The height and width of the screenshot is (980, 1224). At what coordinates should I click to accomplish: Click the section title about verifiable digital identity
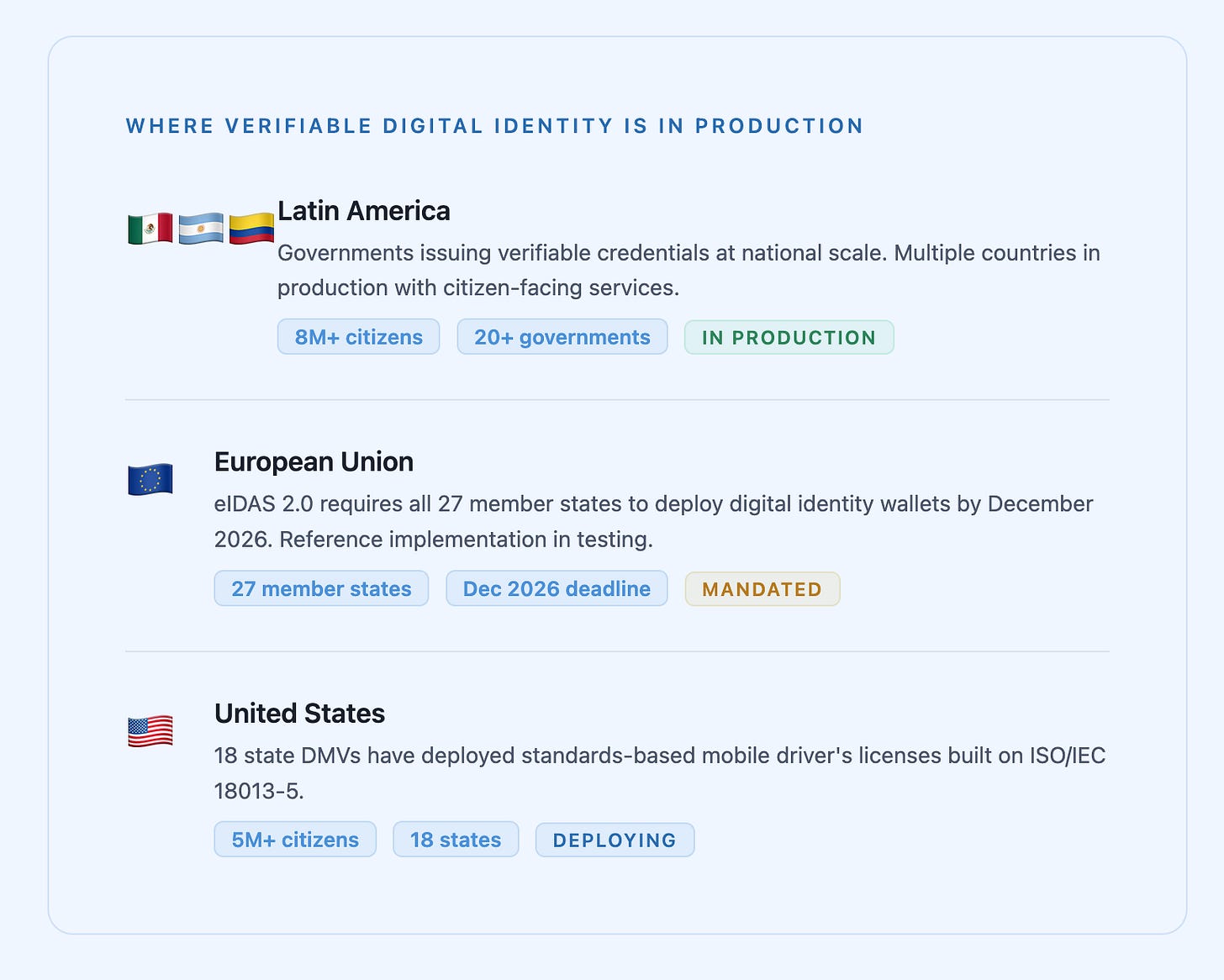pyautogui.click(x=494, y=126)
